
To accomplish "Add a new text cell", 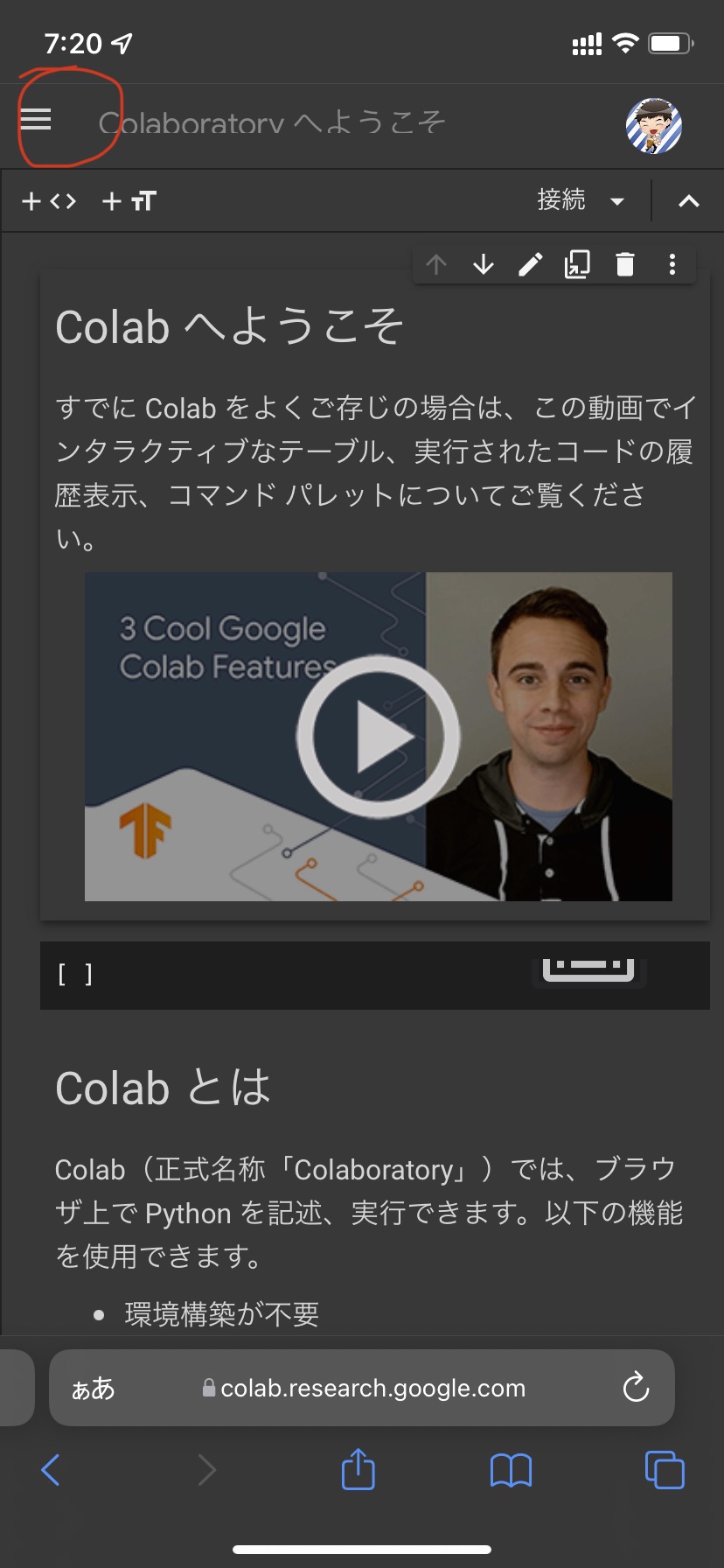I will (129, 202).
